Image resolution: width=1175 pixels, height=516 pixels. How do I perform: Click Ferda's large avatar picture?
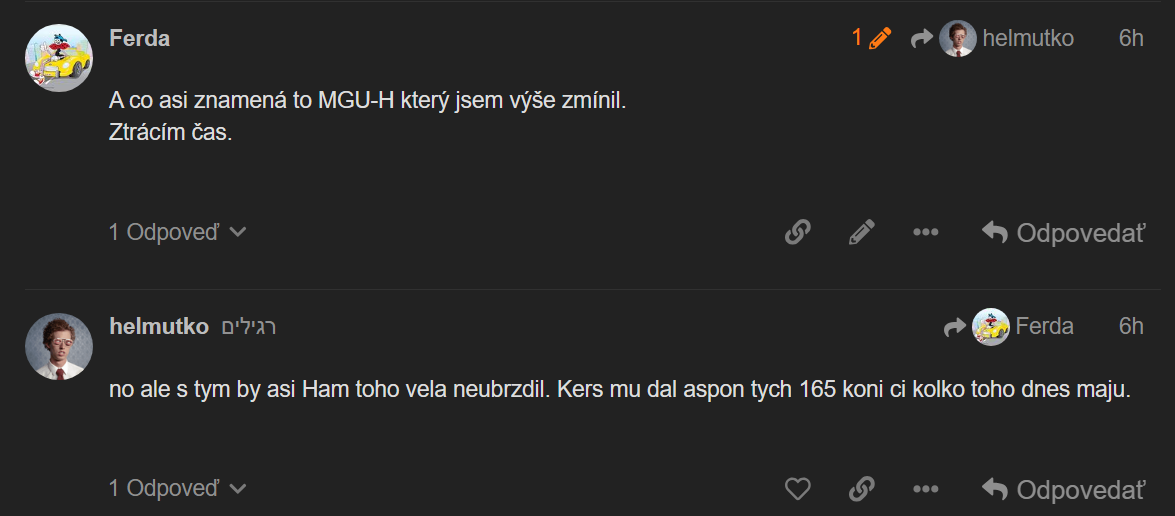click(59, 59)
